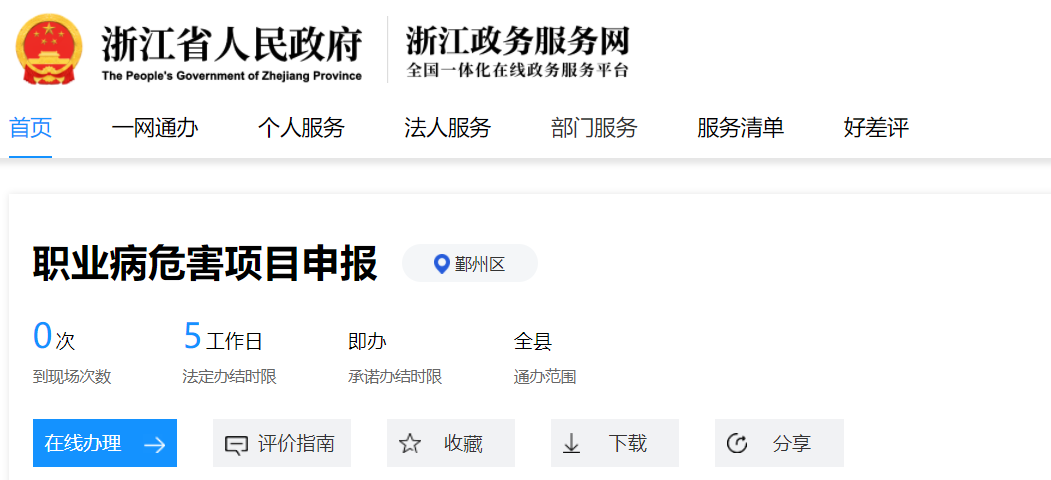Click the national emblem logo
The image size is (1051, 480).
tap(49, 50)
